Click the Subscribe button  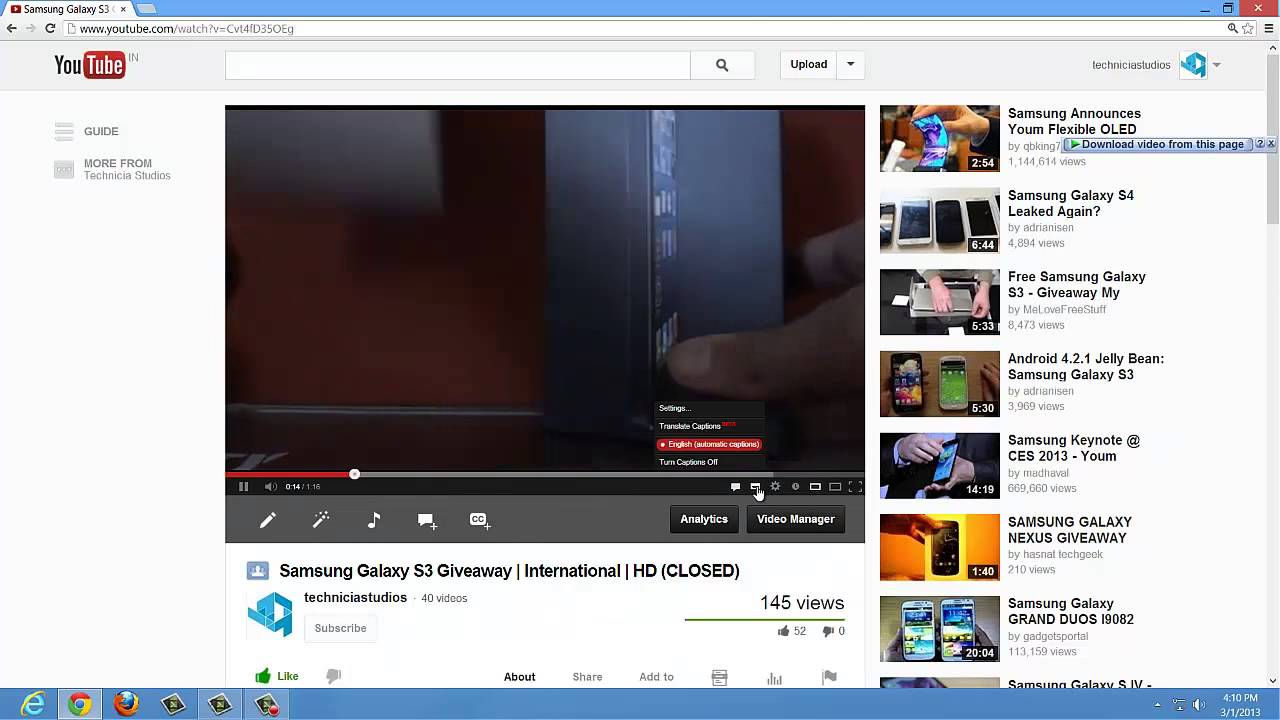tap(340, 628)
